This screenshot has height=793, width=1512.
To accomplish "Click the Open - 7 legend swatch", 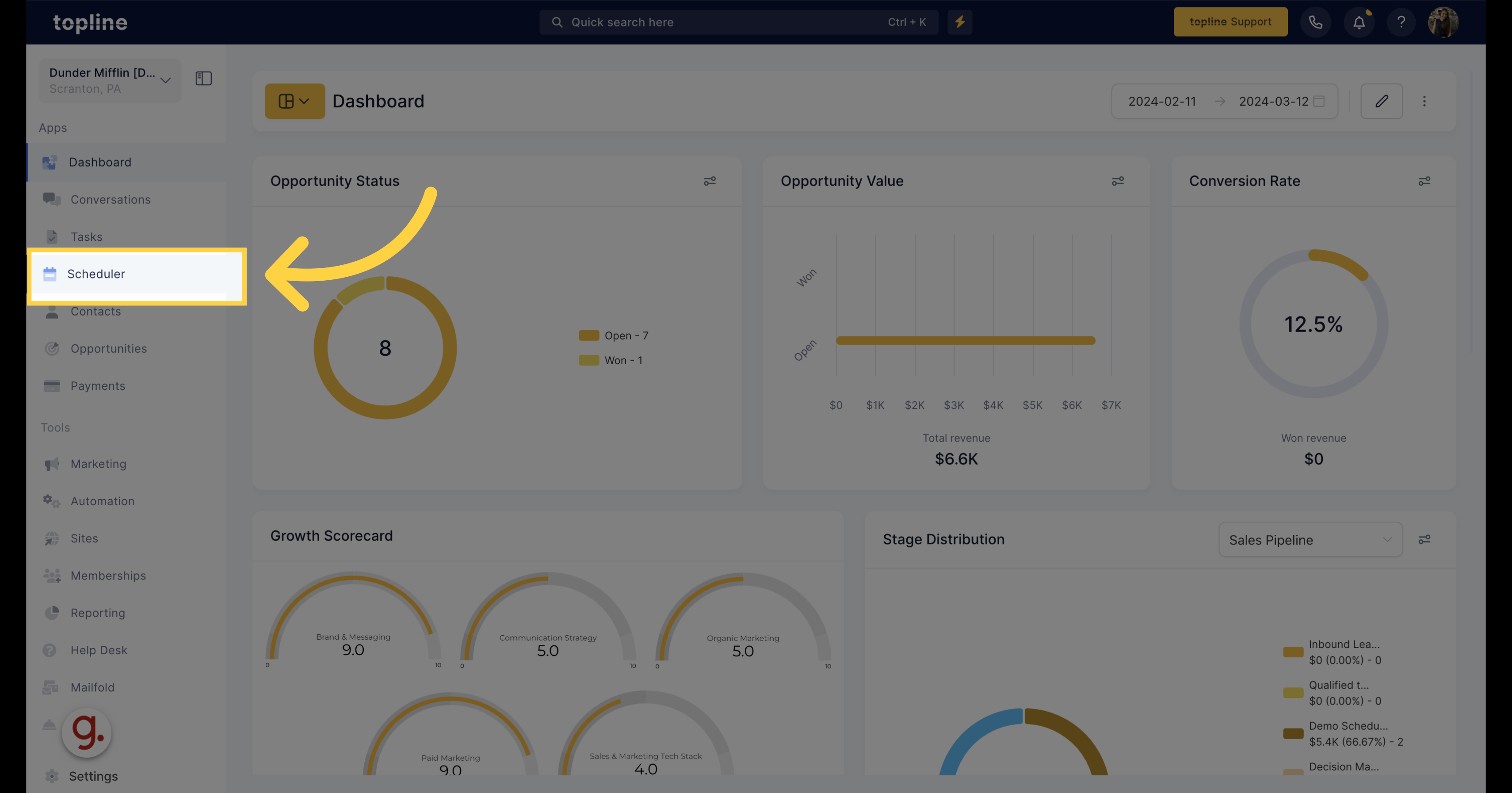I will [589, 336].
